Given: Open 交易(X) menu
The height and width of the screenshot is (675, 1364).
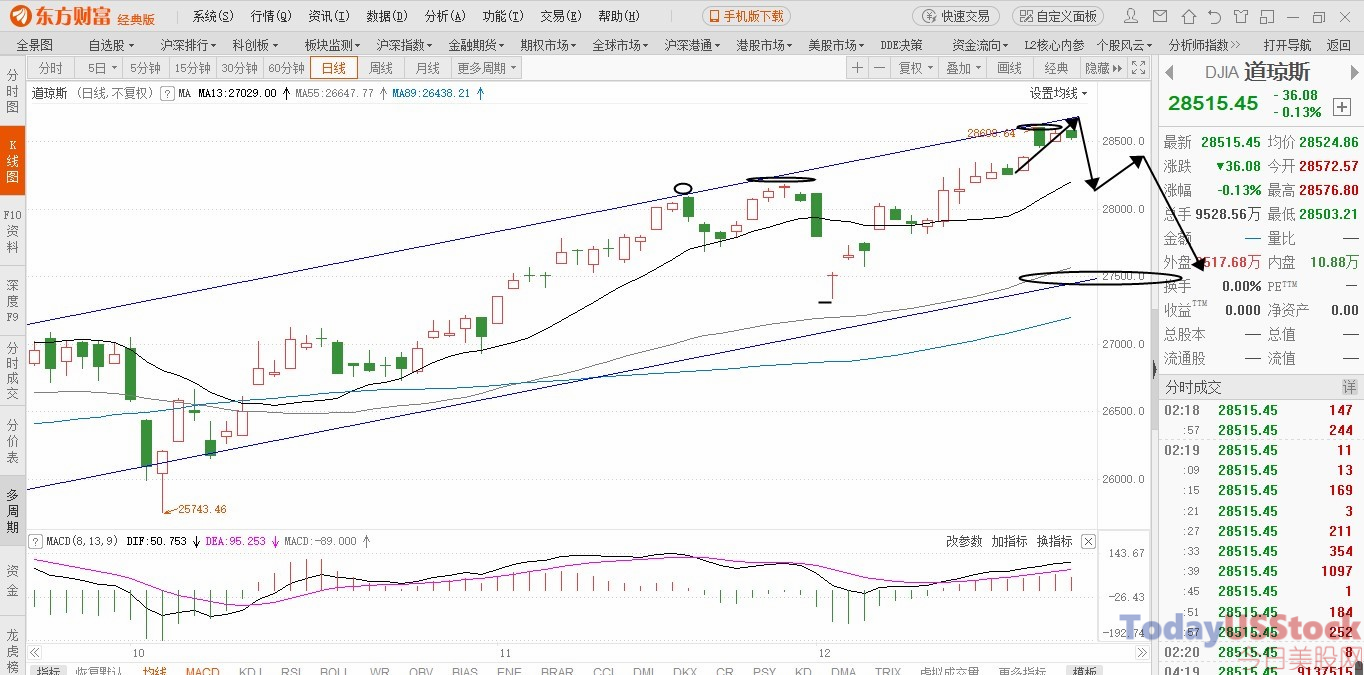Looking at the screenshot, I should tap(560, 16).
